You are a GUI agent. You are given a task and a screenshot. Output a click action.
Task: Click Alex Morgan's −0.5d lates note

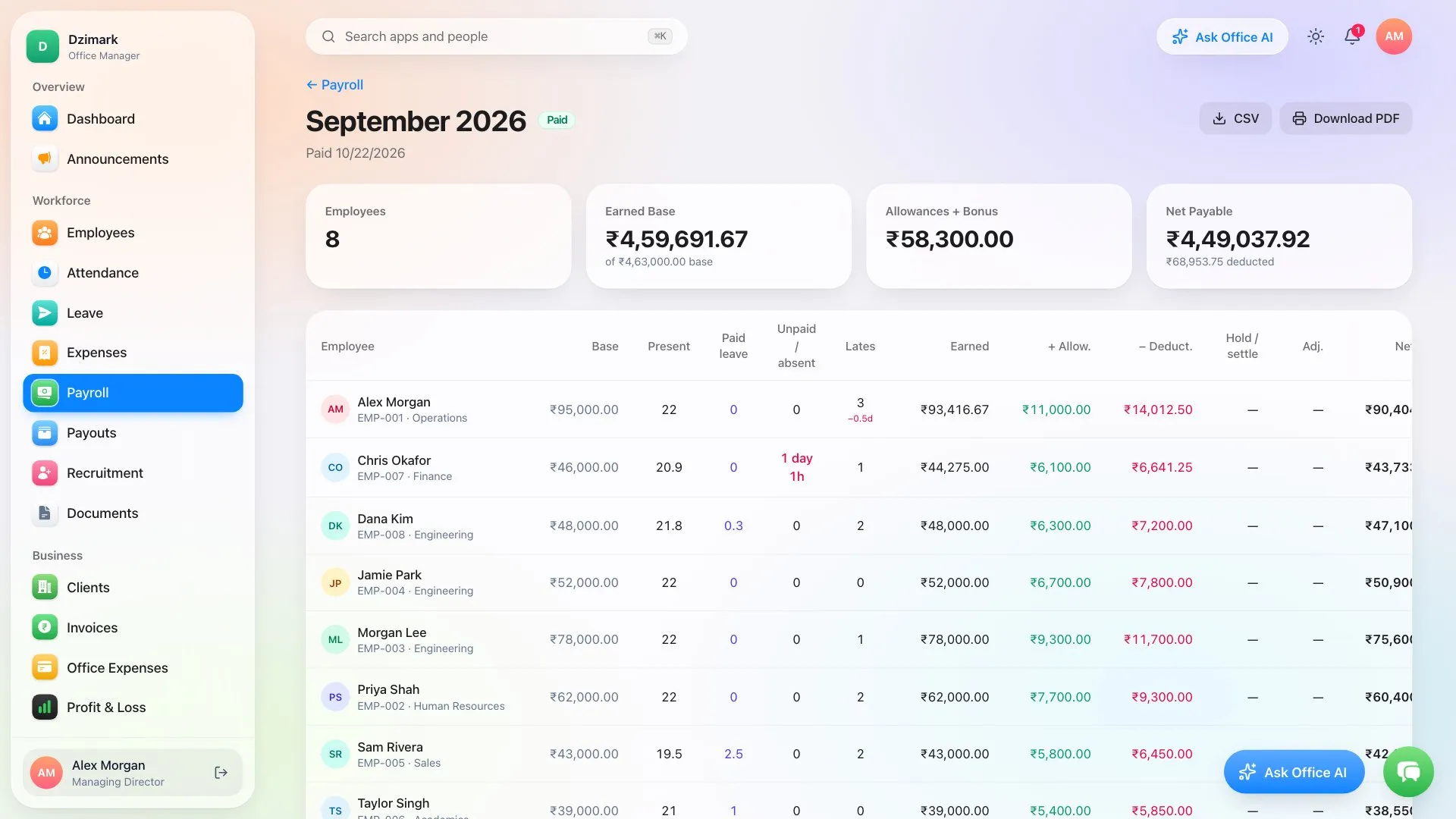pyautogui.click(x=860, y=419)
